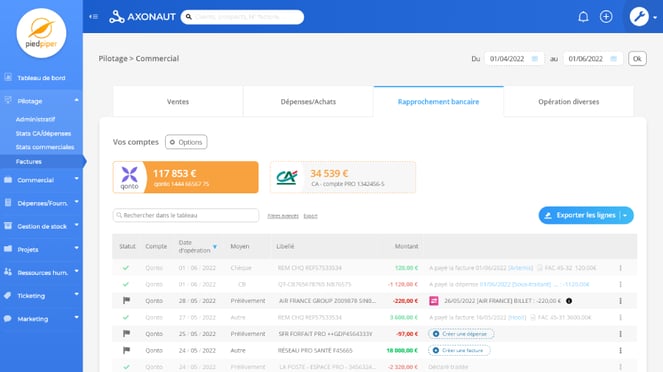Focus Rechercher dans le tableau field
This screenshot has width=663, height=372.
[186, 215]
